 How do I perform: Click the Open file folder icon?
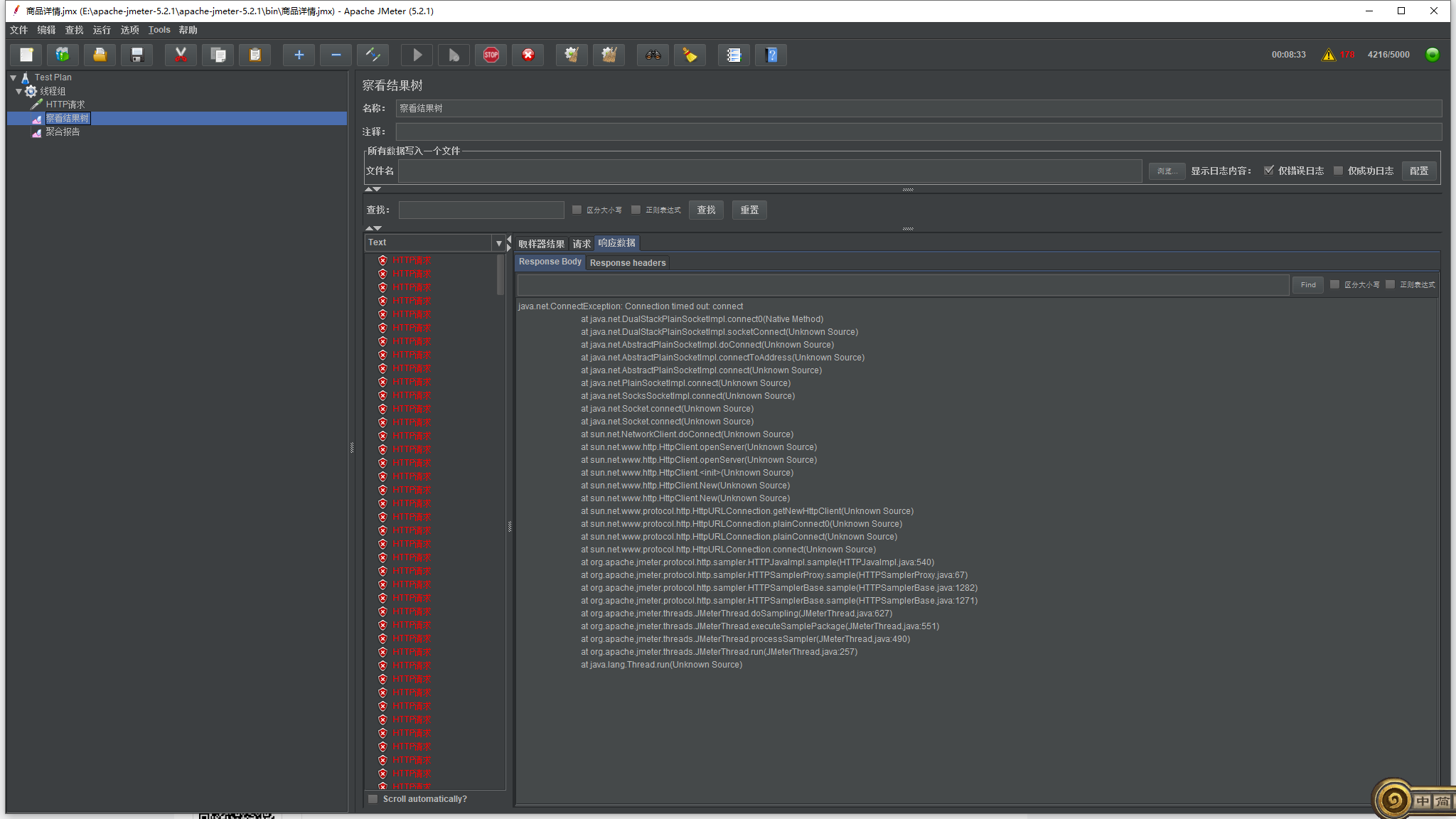[x=100, y=55]
